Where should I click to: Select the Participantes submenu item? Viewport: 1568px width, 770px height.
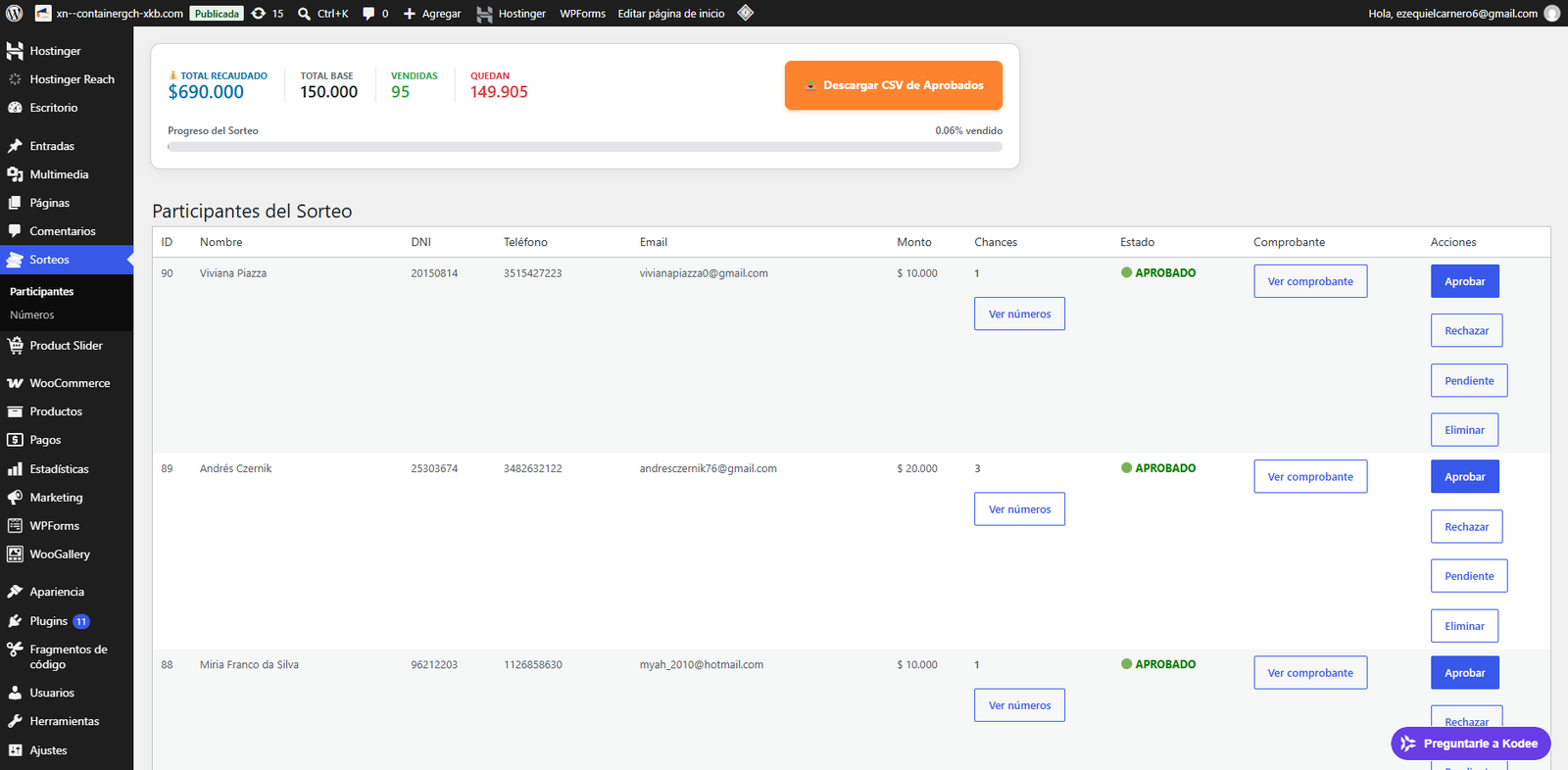click(x=42, y=292)
